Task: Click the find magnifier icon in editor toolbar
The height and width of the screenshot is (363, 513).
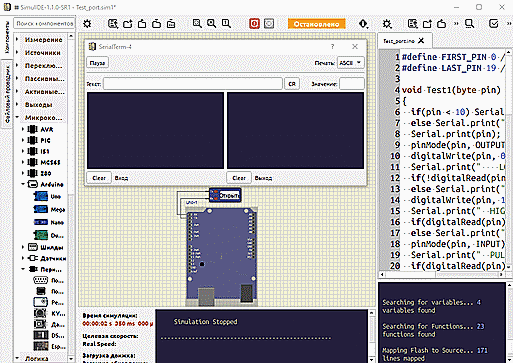Action: pyautogui.click(x=470, y=24)
